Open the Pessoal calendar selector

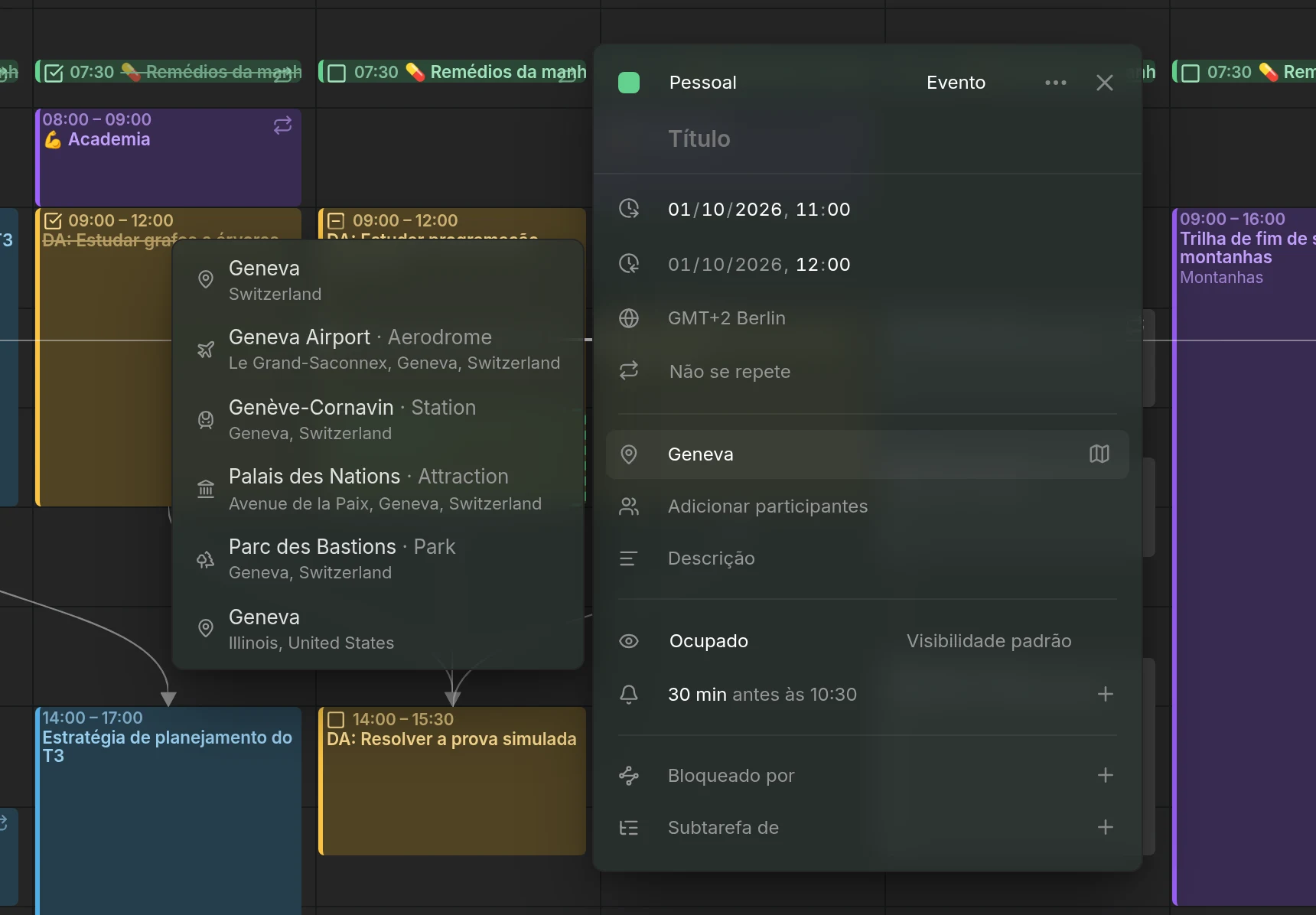click(702, 83)
